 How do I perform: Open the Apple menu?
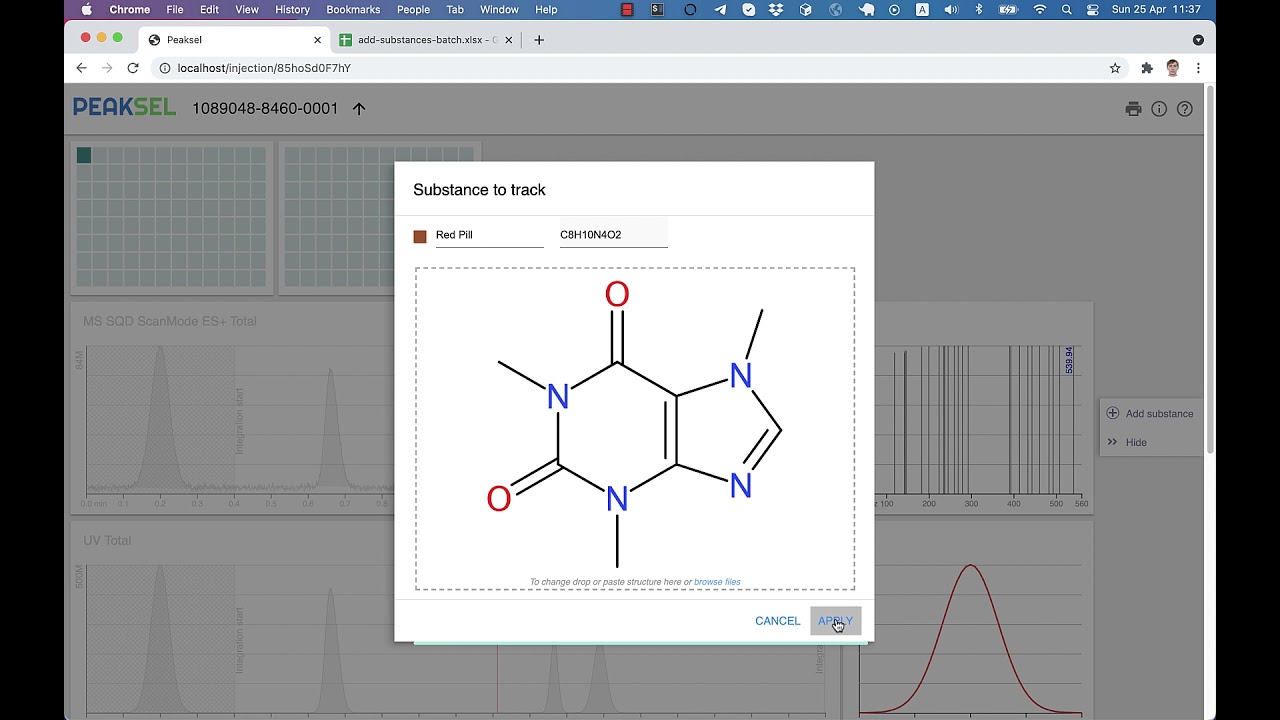pos(86,10)
